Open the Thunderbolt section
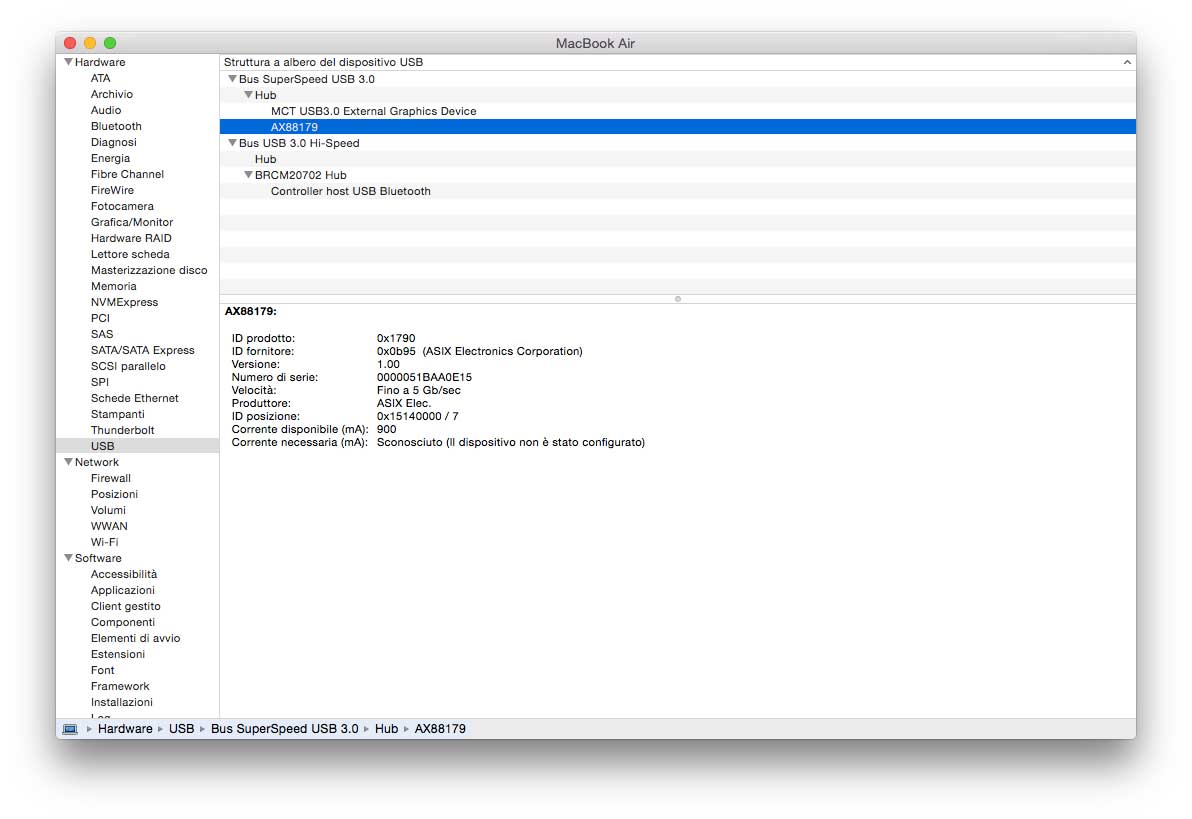This screenshot has height=819, width=1192. pos(122,429)
